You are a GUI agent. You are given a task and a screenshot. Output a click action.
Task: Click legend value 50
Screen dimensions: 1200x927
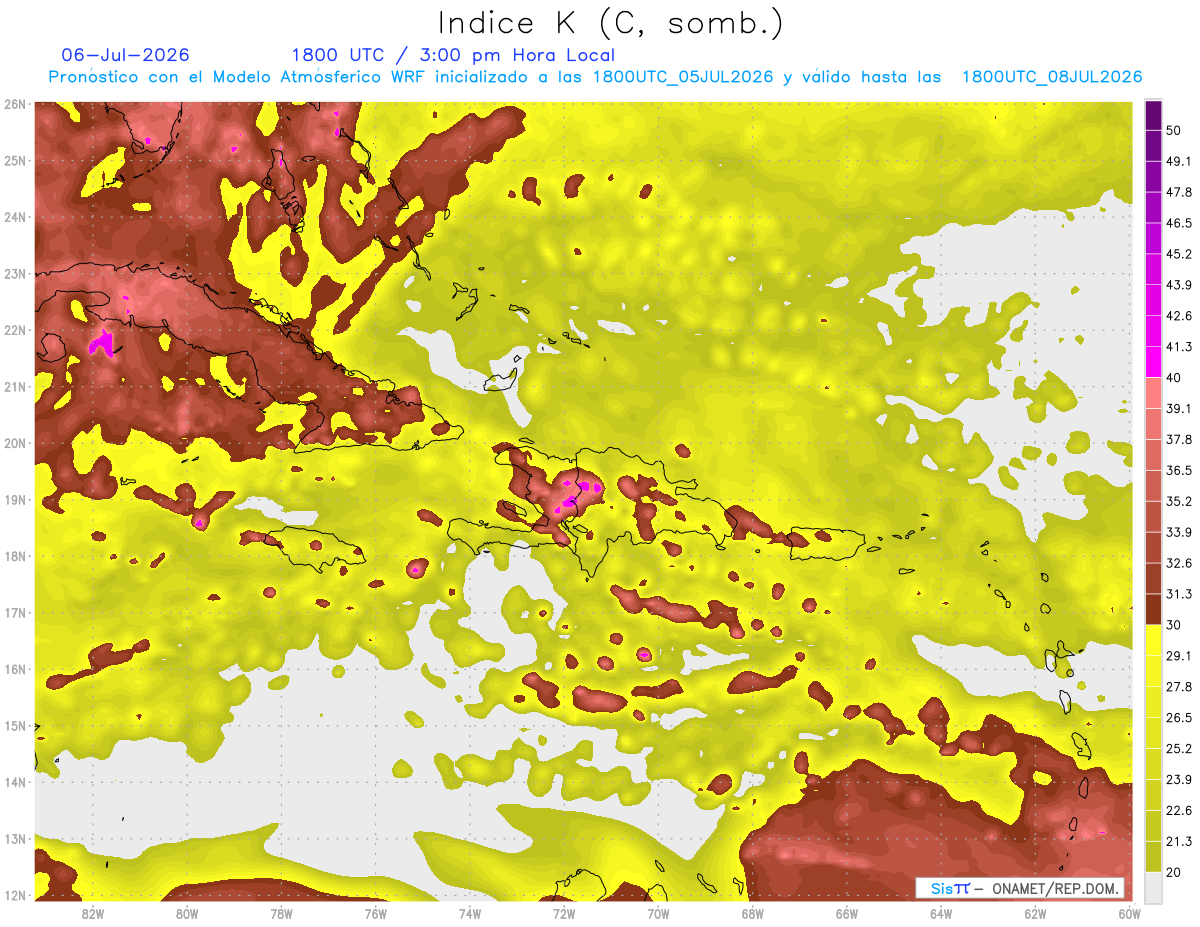pyautogui.click(x=1175, y=131)
